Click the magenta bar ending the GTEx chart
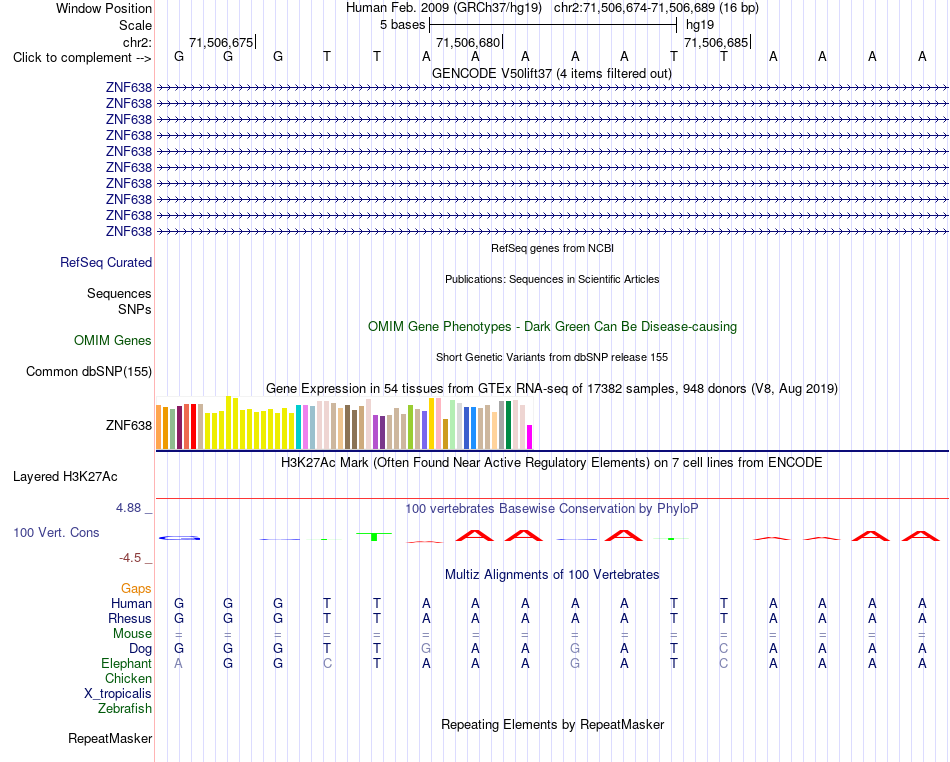950x762 pixels. coord(530,437)
